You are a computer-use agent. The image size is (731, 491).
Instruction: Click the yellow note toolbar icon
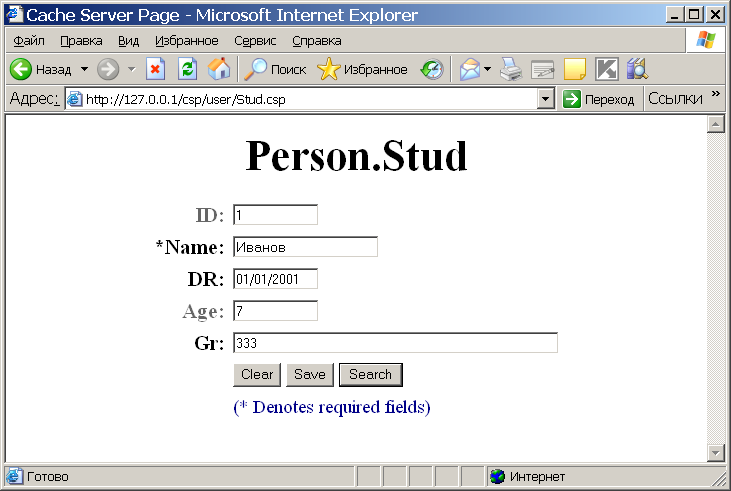click(x=575, y=69)
